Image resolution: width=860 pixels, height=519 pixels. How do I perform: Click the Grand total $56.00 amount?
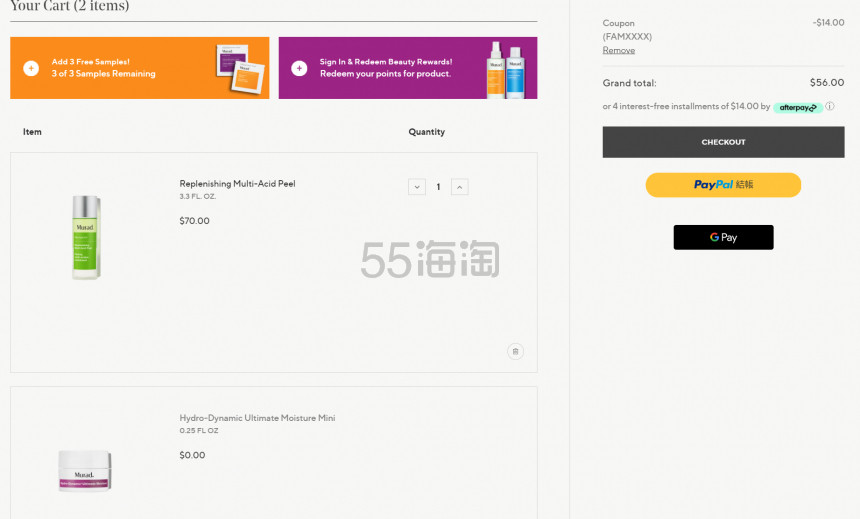827,82
